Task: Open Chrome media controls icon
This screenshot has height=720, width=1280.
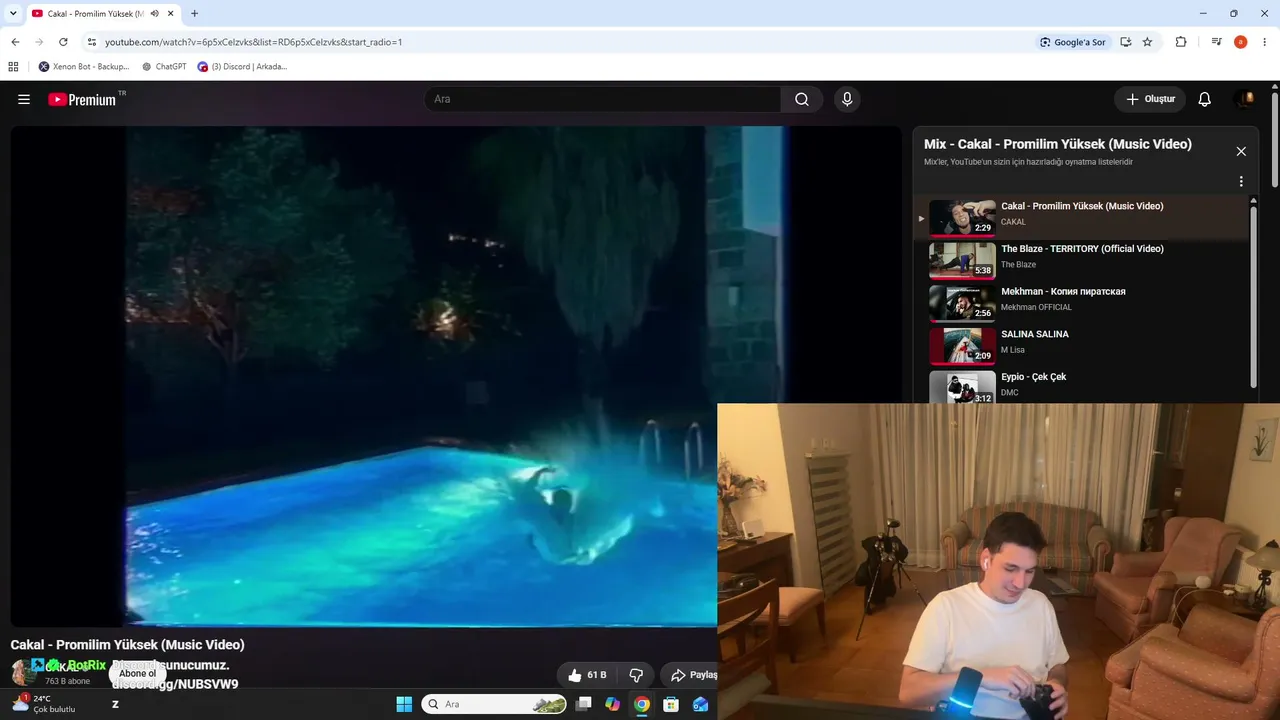Action: [x=1216, y=42]
